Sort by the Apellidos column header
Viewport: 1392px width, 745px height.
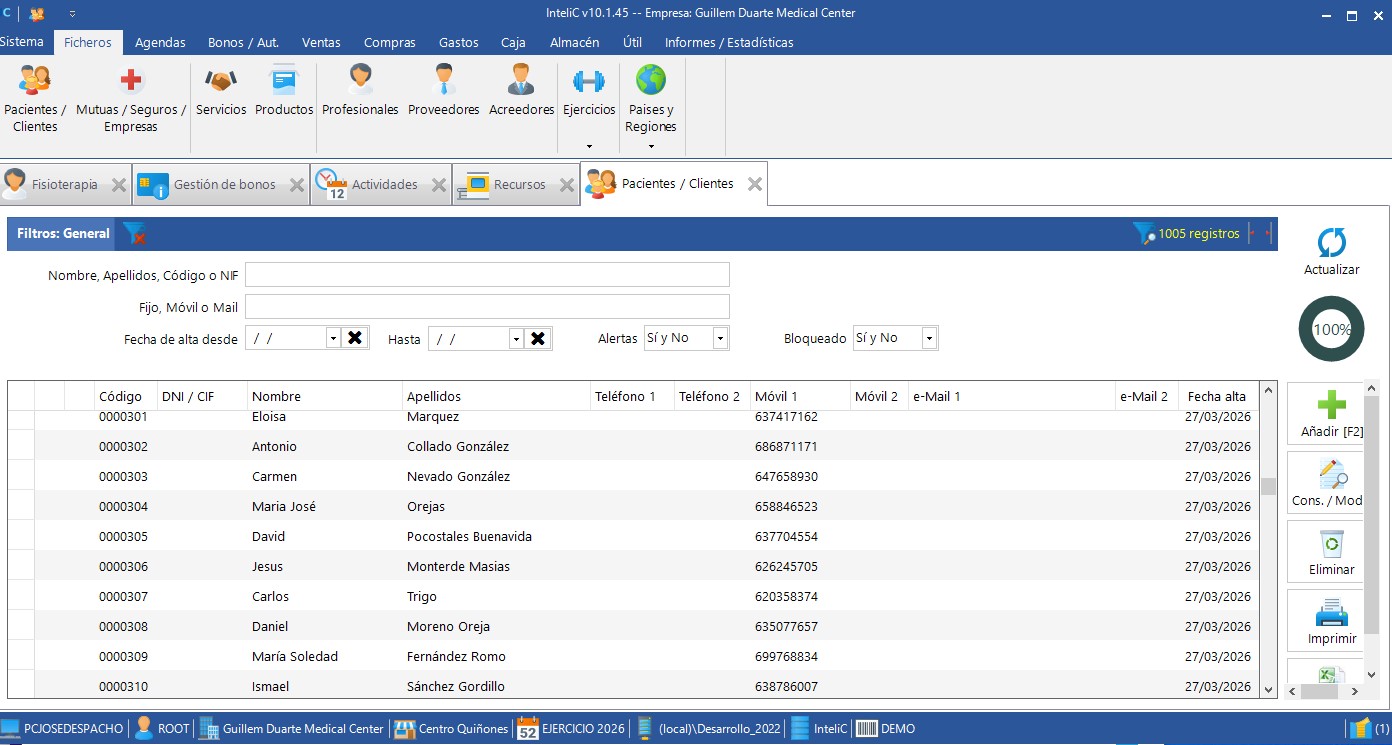496,397
